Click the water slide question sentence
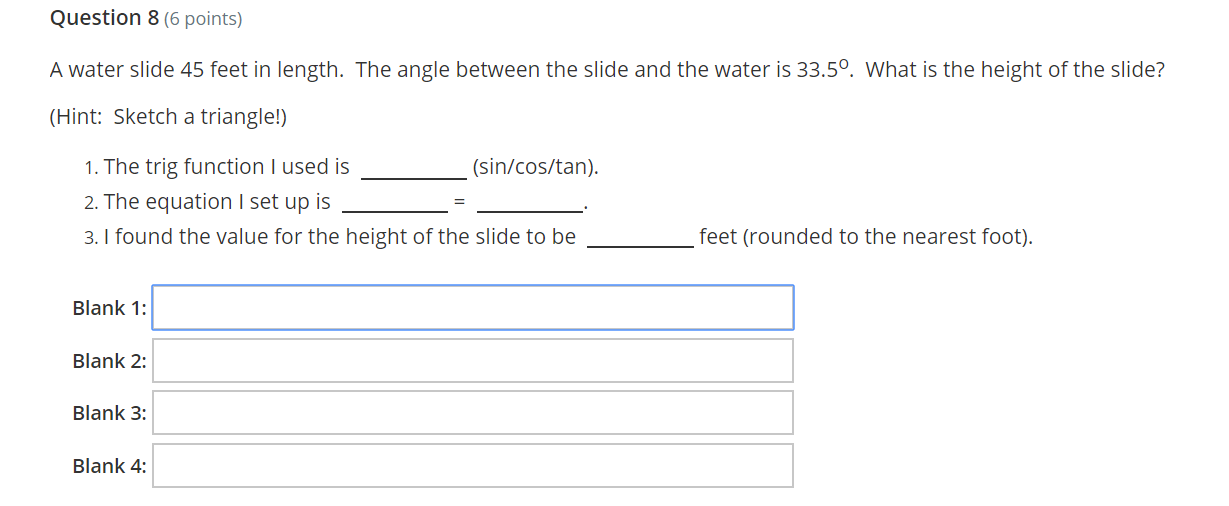 606,71
